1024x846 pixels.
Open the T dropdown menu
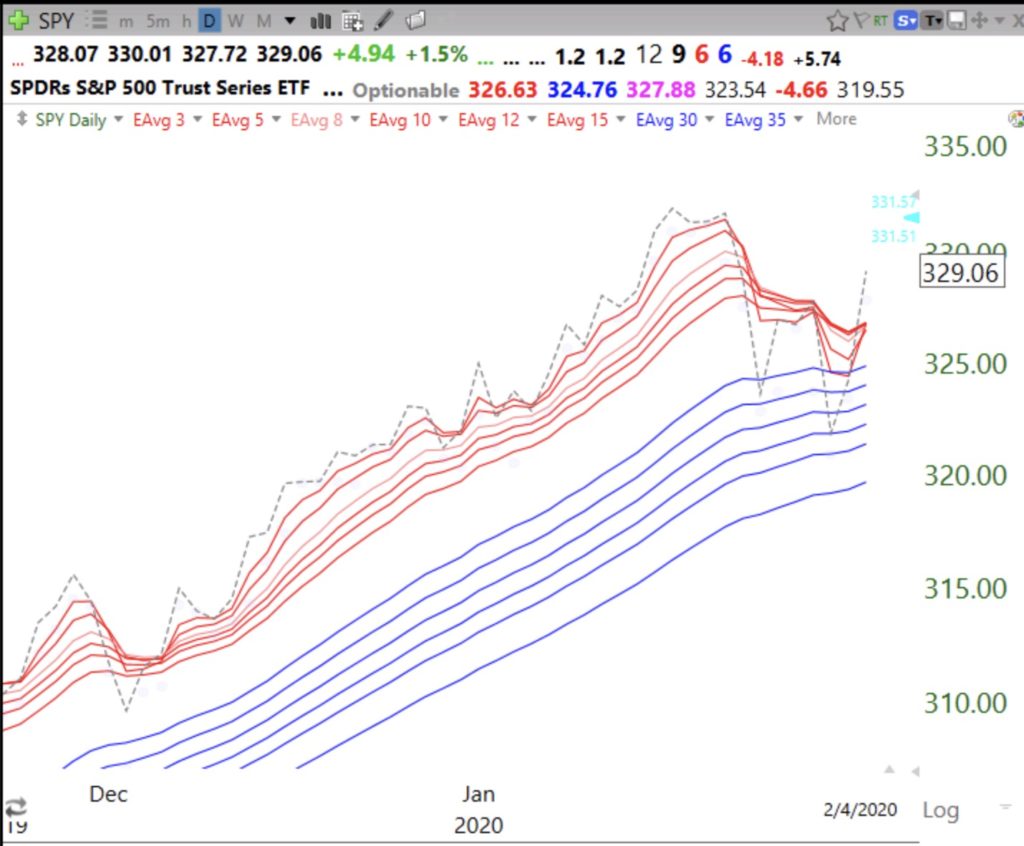tap(933, 20)
